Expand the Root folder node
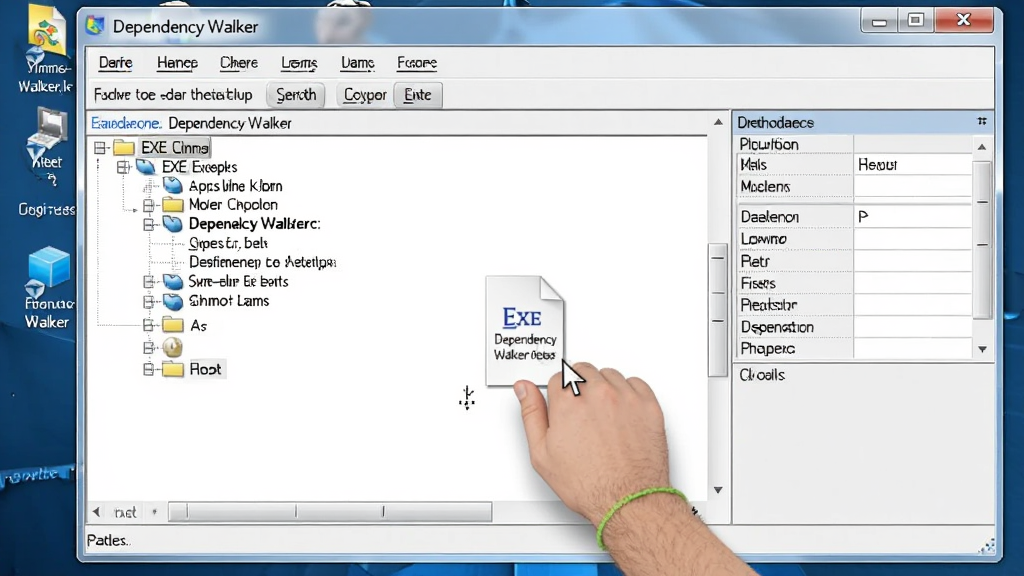Image resolution: width=1024 pixels, height=576 pixels. [x=148, y=370]
